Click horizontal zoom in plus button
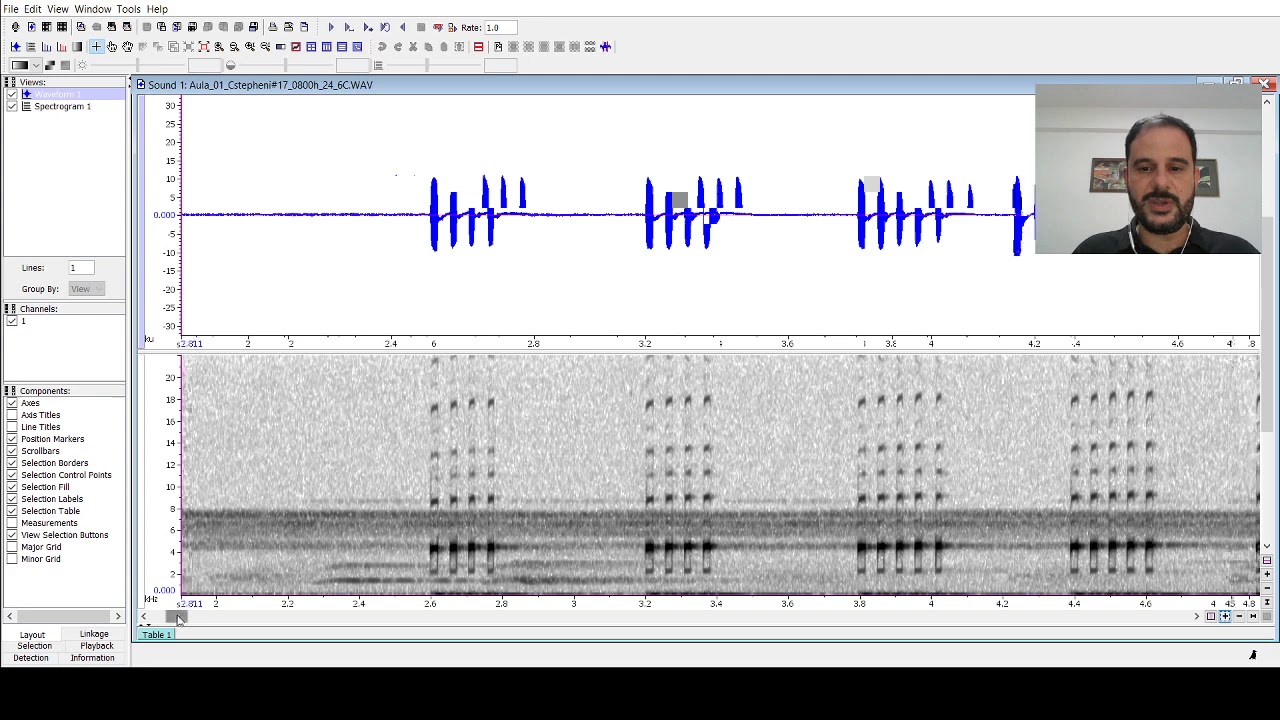The image size is (1280, 720). tap(1225, 616)
